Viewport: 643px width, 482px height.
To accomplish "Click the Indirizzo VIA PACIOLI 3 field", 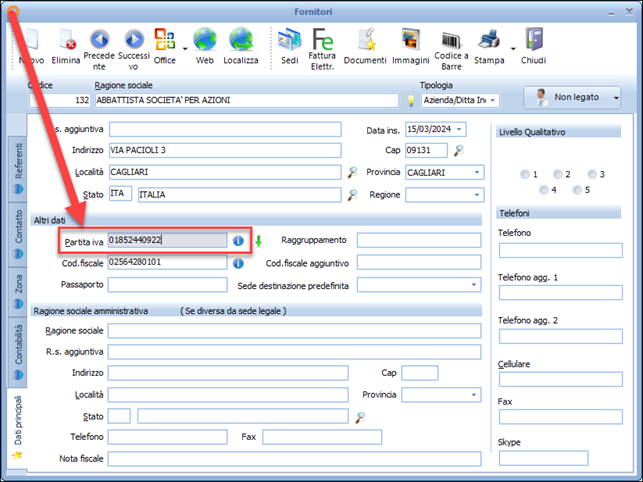I will [x=225, y=151].
